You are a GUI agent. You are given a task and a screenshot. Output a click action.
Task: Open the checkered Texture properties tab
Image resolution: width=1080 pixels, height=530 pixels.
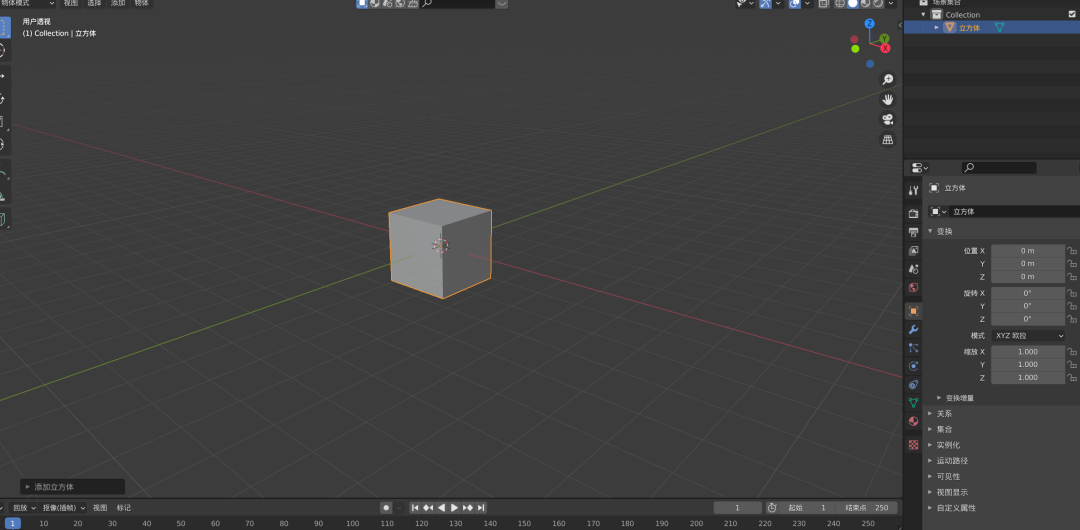(x=913, y=445)
